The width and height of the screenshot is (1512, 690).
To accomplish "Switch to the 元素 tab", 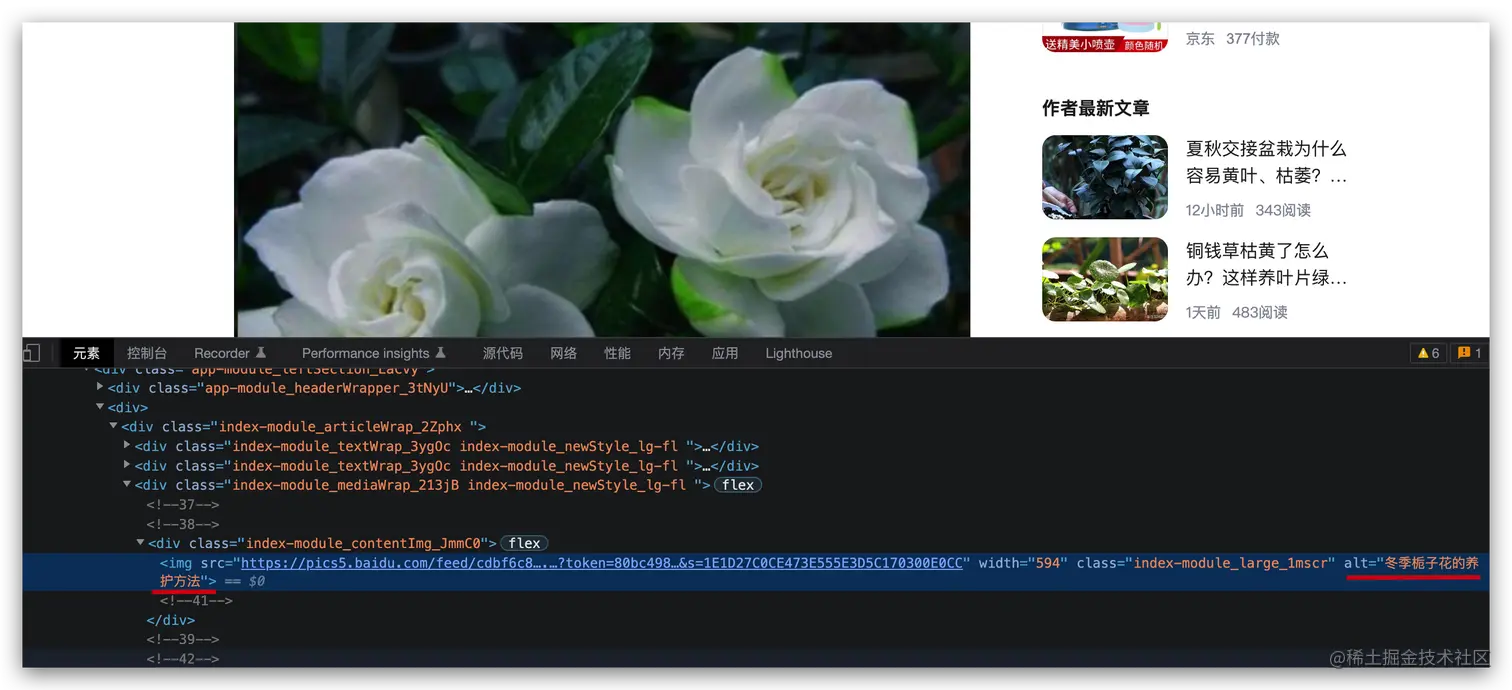I will pyautogui.click(x=87, y=353).
